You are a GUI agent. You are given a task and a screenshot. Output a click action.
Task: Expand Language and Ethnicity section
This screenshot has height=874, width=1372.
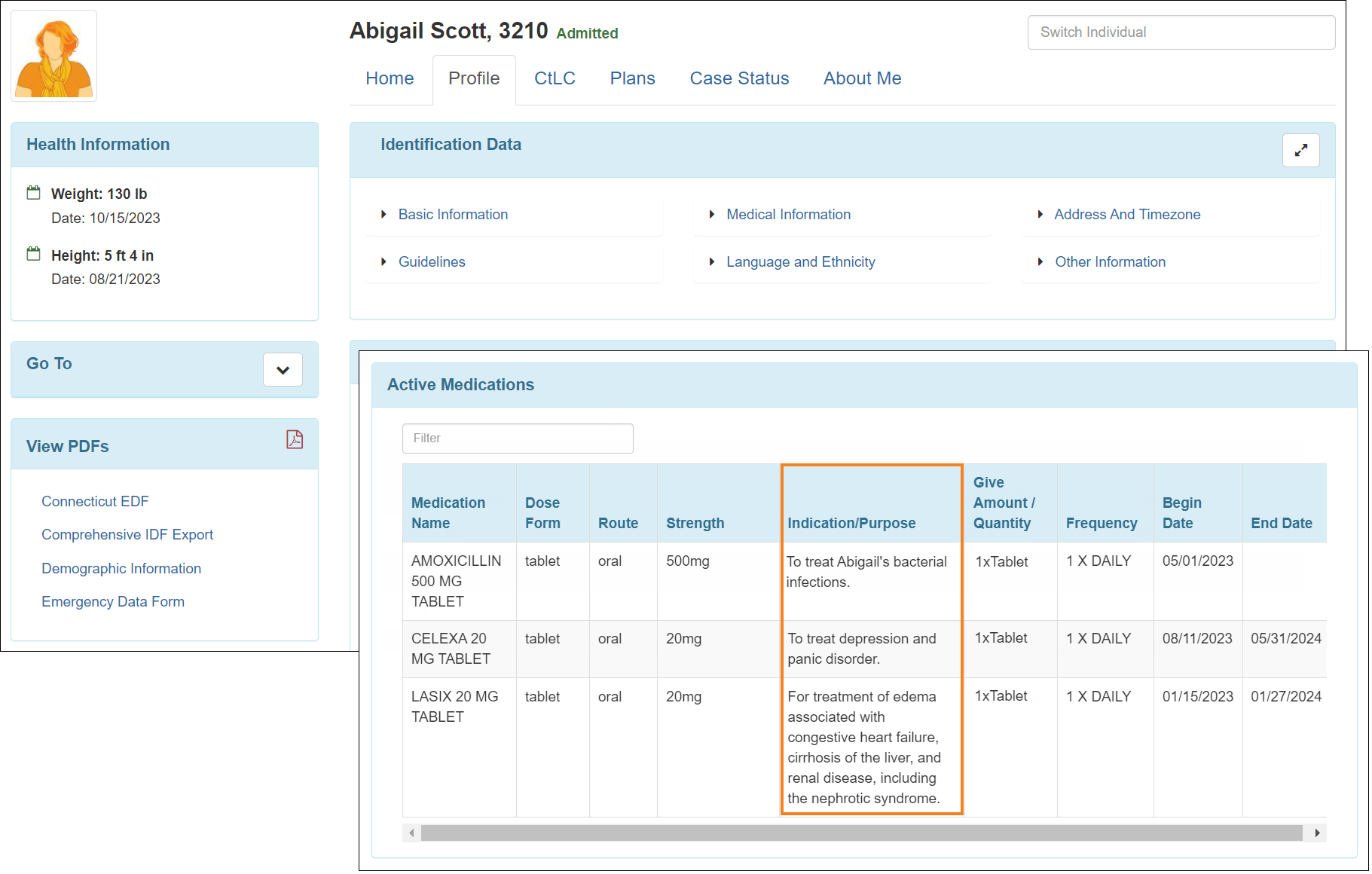point(800,262)
